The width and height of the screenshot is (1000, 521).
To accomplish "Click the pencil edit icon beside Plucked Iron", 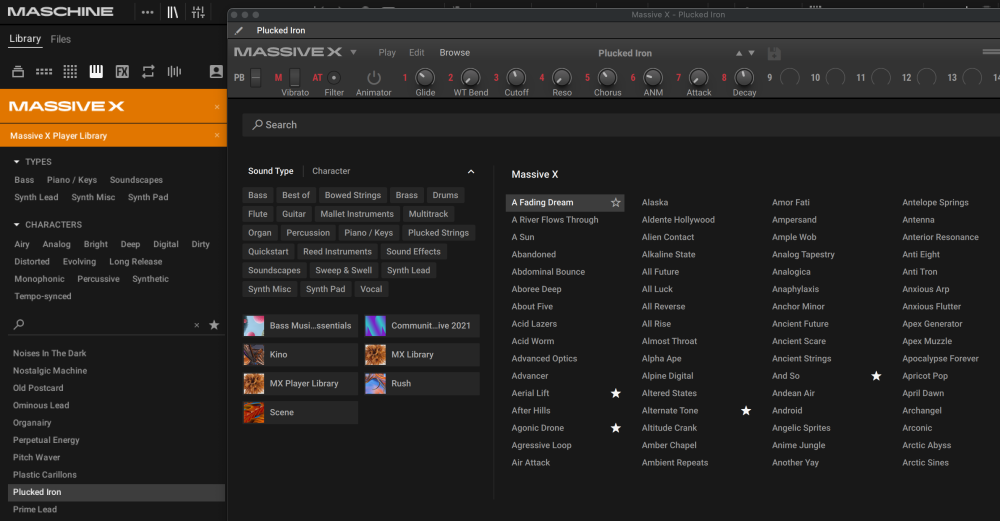I will [x=239, y=30].
